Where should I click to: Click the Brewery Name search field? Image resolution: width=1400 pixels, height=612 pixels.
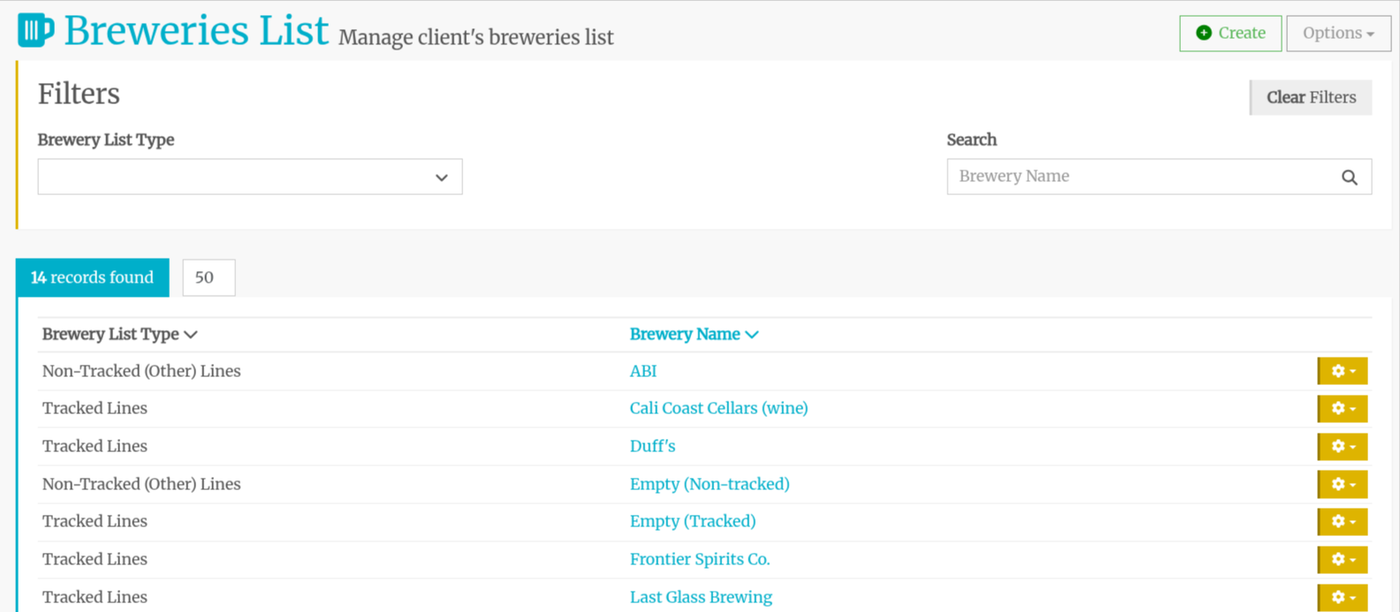(1140, 177)
